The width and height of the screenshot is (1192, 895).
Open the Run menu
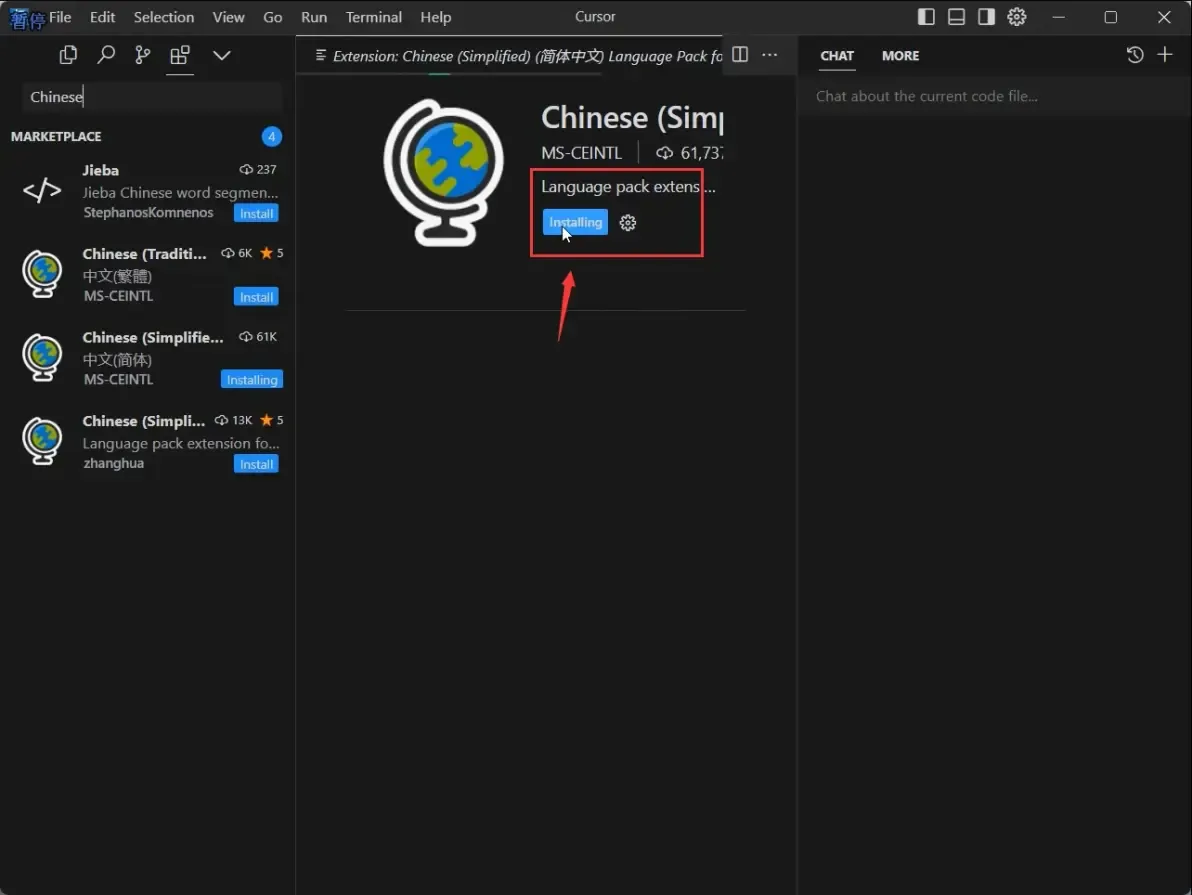click(313, 17)
